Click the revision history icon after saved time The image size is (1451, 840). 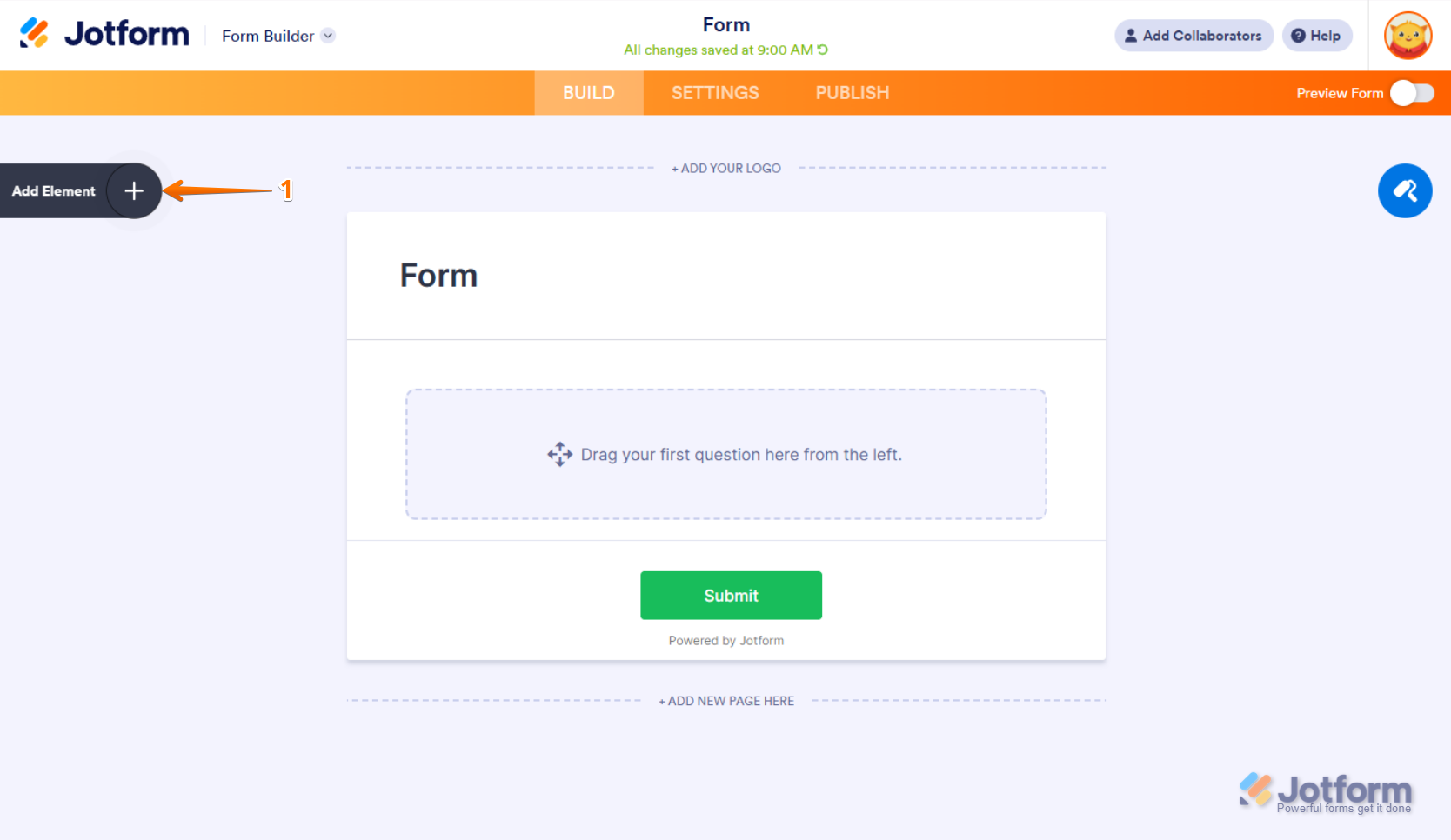(823, 50)
